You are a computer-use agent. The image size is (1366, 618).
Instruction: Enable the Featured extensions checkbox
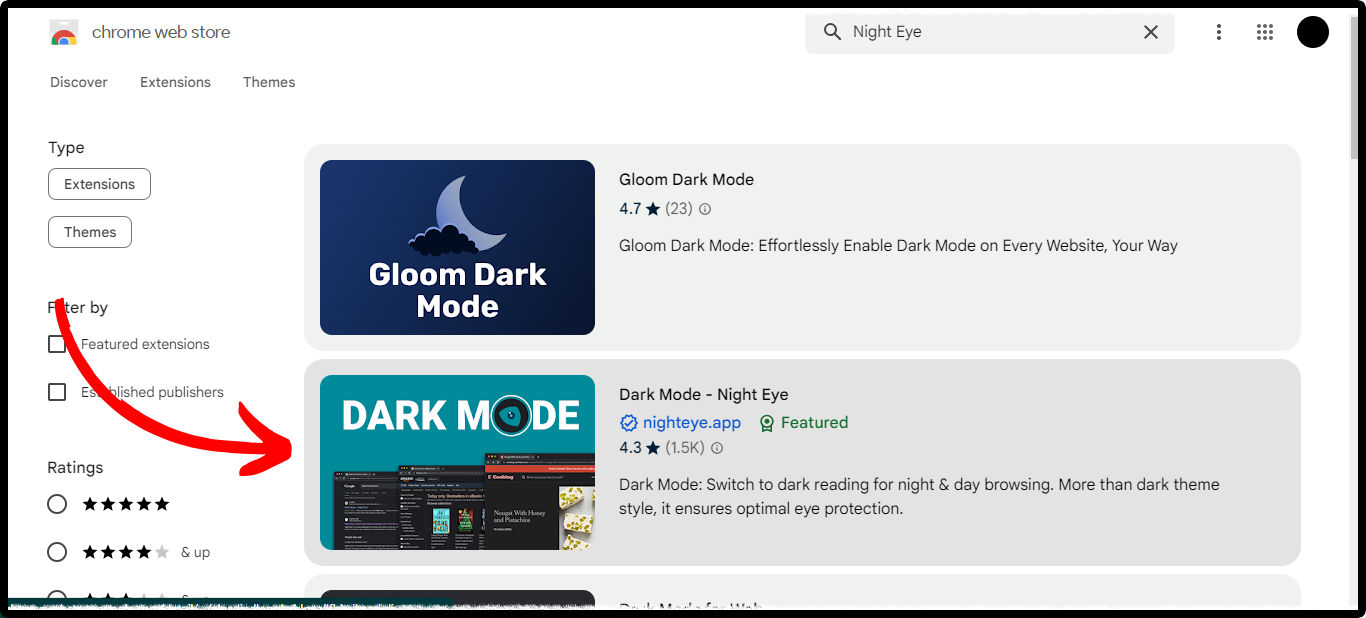click(x=57, y=344)
